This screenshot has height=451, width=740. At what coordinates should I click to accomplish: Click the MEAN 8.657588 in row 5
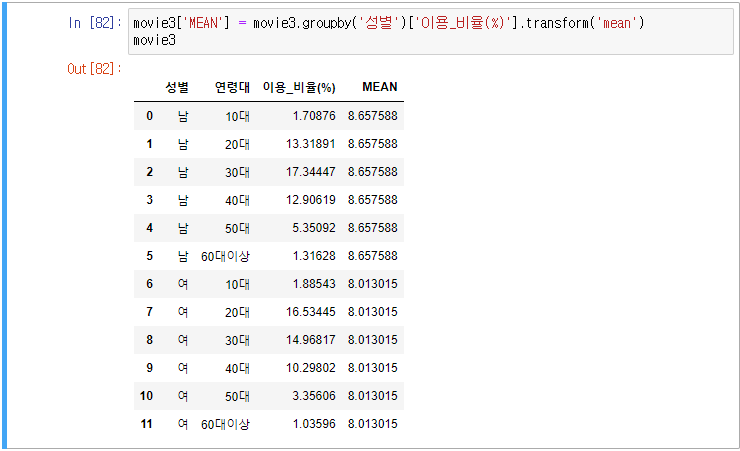[x=373, y=256]
